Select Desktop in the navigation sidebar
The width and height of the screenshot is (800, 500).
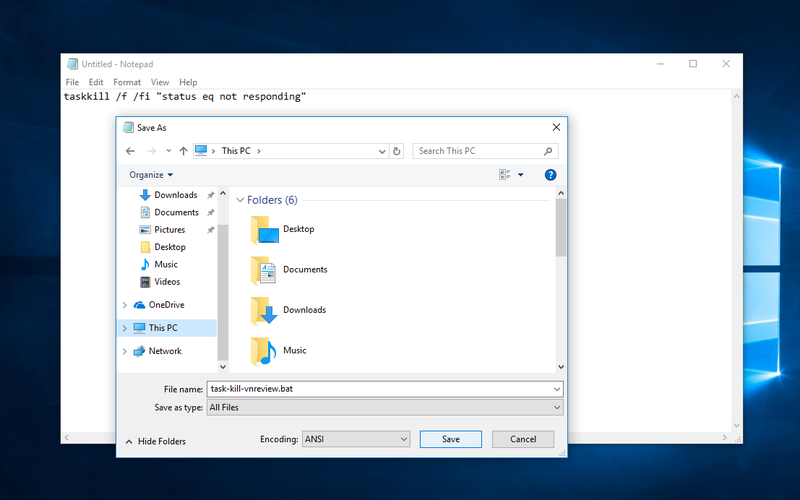[x=169, y=247]
